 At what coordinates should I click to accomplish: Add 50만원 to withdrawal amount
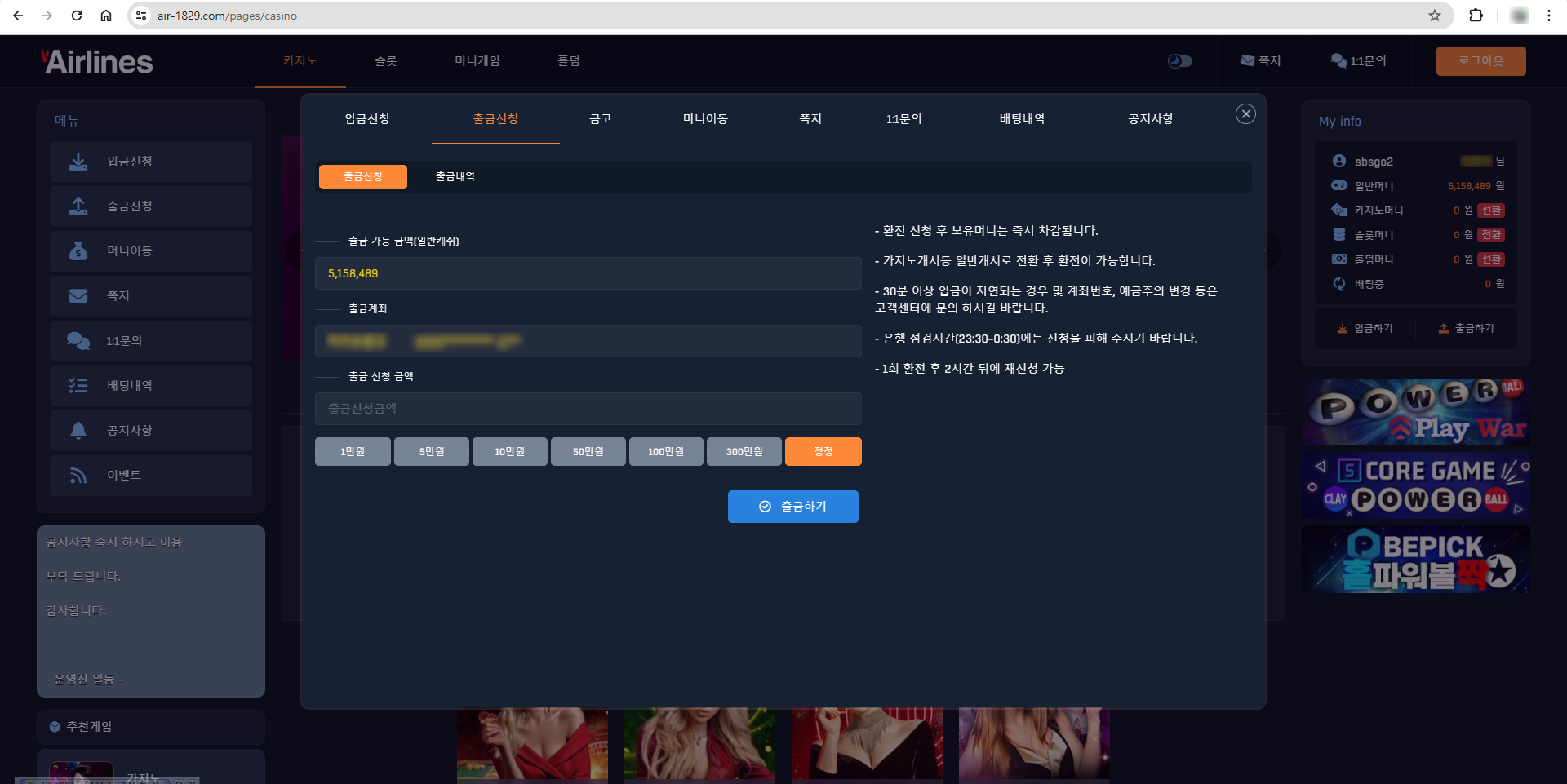[x=588, y=452]
